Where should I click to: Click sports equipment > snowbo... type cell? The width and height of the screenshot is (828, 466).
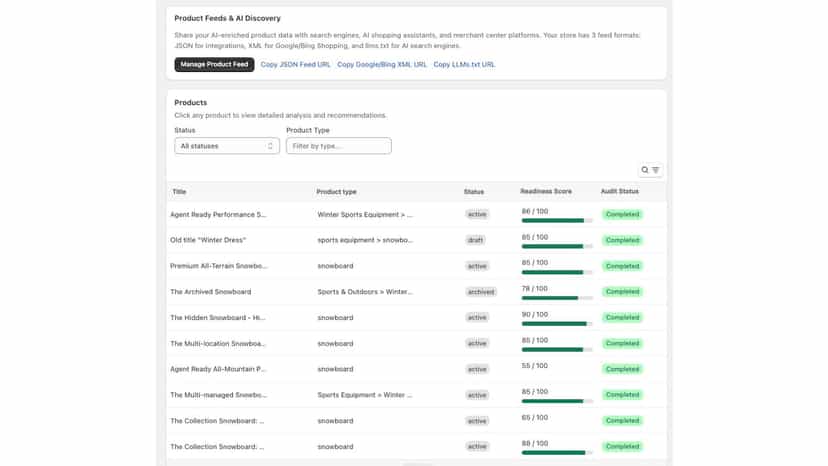(365, 240)
